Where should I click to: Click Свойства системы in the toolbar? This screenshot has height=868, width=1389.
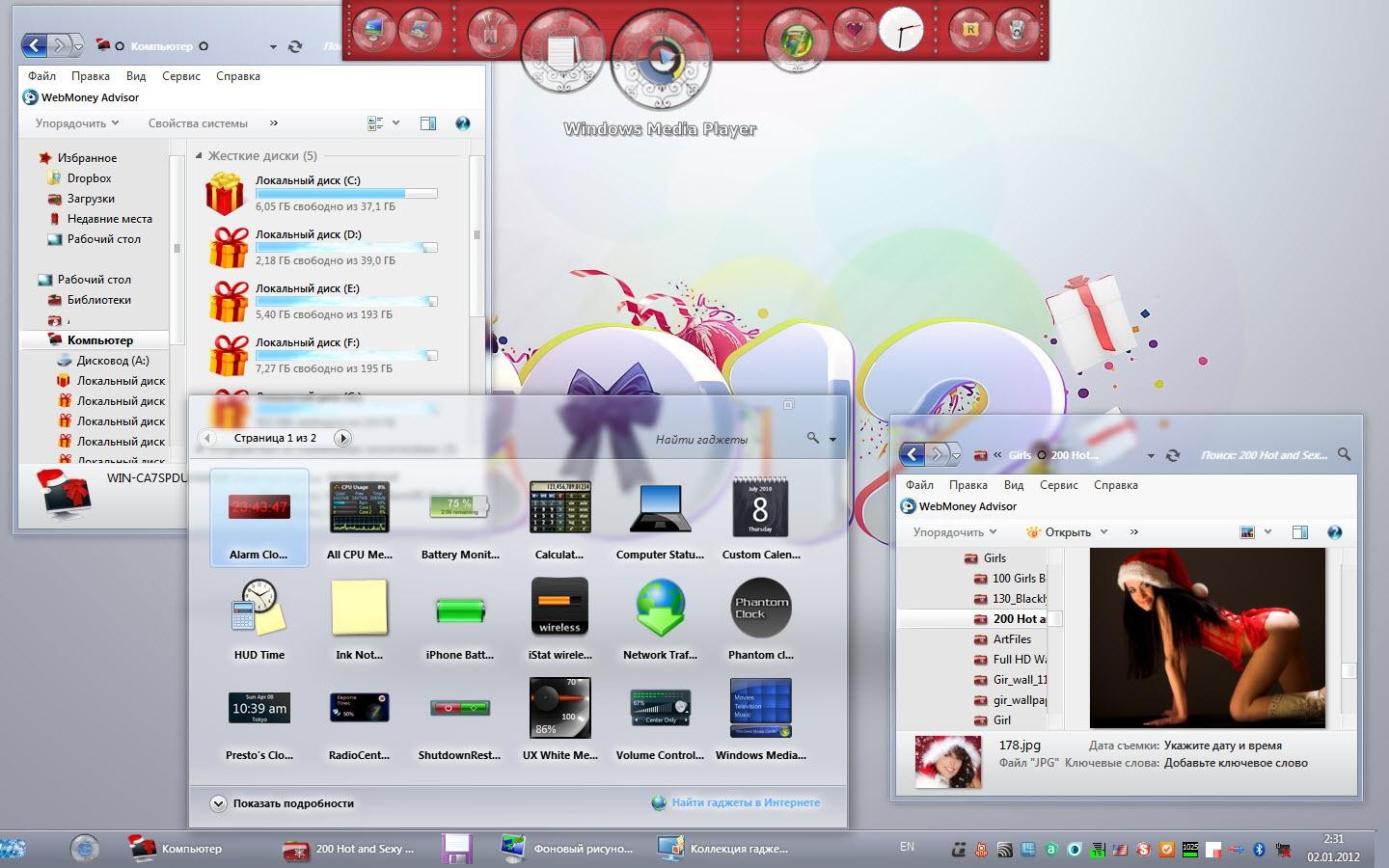pyautogui.click(x=198, y=123)
